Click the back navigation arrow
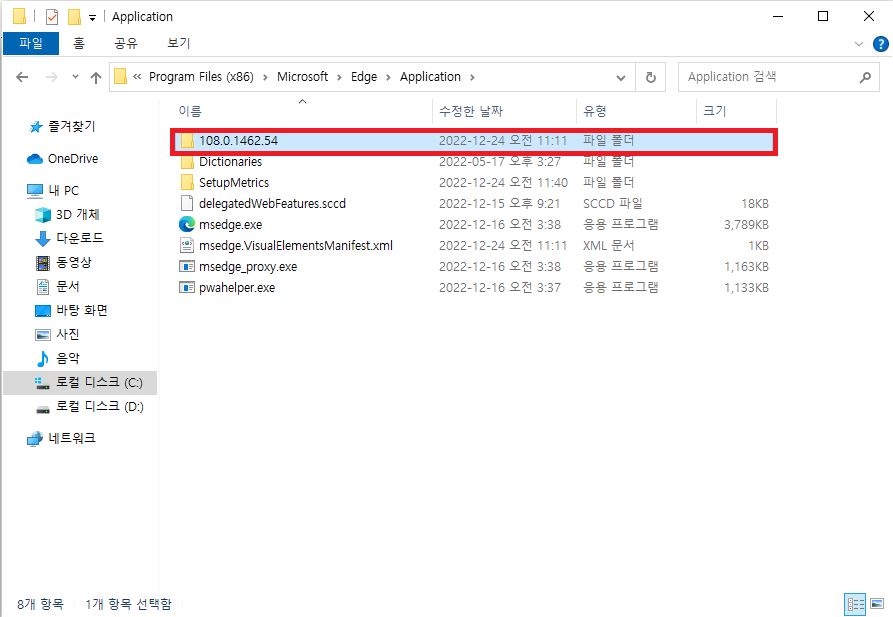This screenshot has height=617, width=893. coord(21,76)
